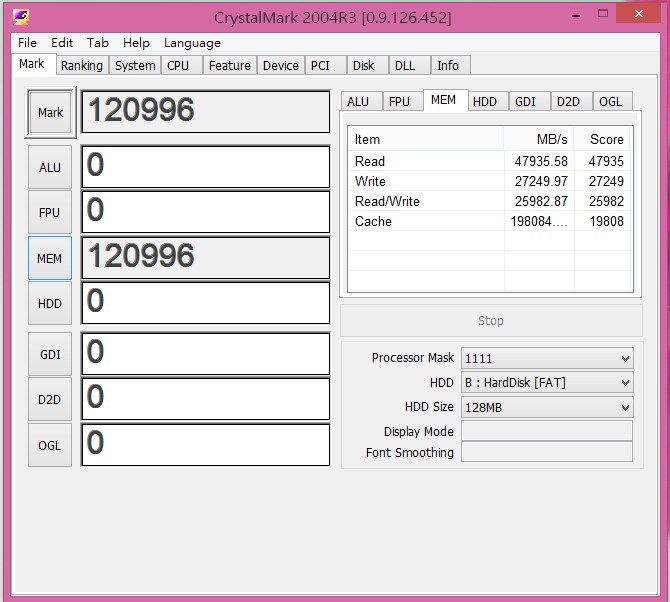670x602 pixels.
Task: Switch to the System tab
Action: click(135, 65)
